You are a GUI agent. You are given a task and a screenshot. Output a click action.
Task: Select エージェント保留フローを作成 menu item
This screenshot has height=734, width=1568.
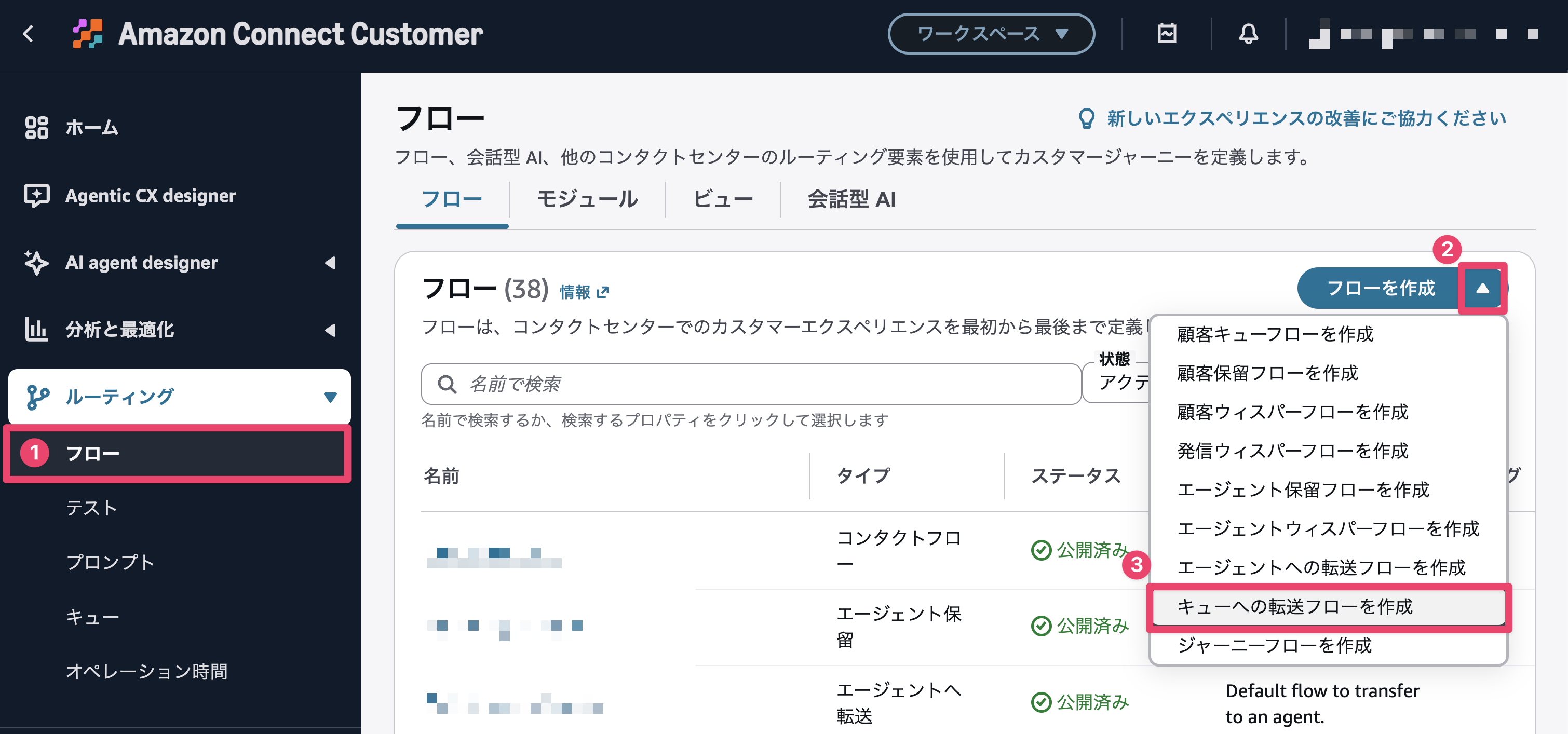pyautogui.click(x=1328, y=490)
